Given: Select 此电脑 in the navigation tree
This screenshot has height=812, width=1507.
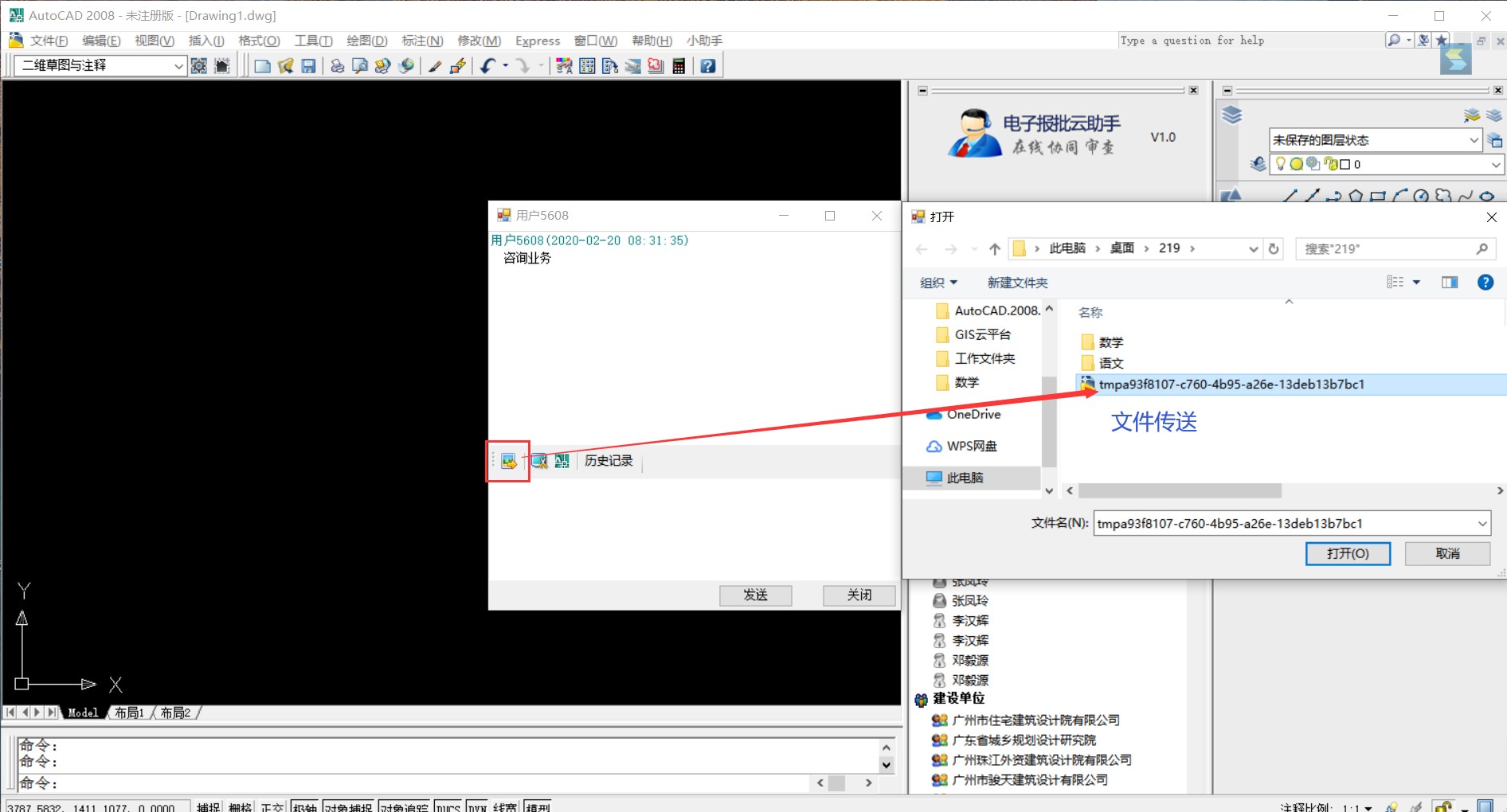Looking at the screenshot, I should [965, 478].
